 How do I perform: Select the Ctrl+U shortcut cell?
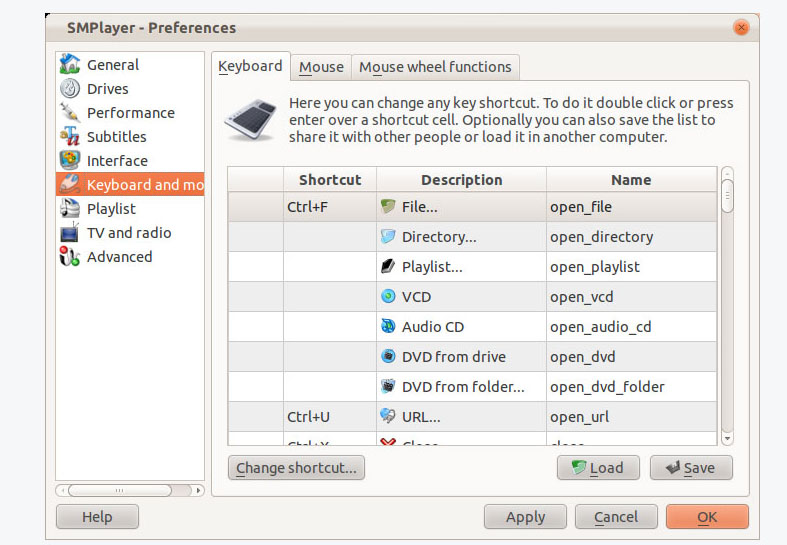pyautogui.click(x=330, y=417)
